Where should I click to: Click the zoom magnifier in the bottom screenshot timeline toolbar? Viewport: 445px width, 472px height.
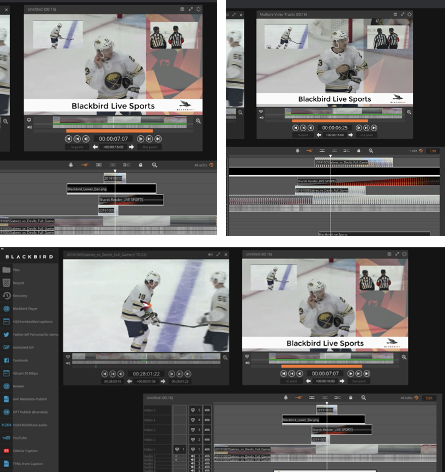point(364,397)
